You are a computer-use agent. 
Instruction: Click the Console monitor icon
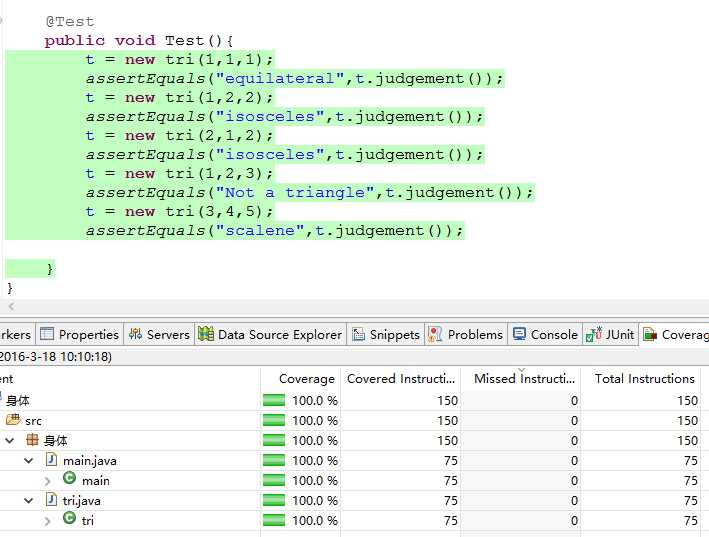[x=519, y=334]
